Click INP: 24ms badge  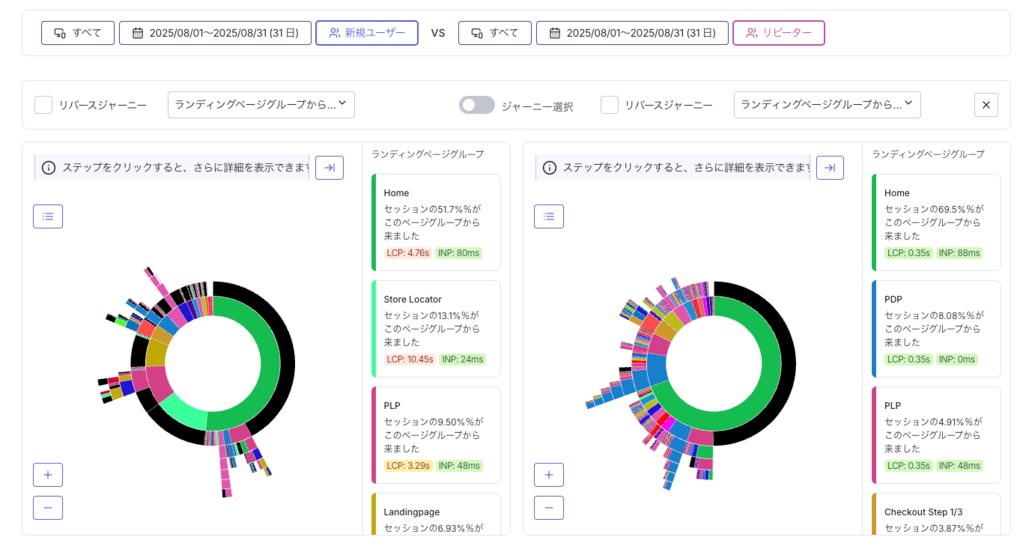[x=463, y=359]
